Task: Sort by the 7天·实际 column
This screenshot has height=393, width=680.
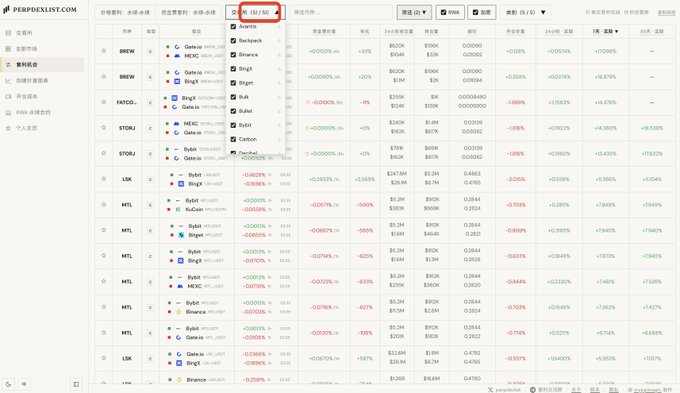Action: pyautogui.click(x=605, y=31)
